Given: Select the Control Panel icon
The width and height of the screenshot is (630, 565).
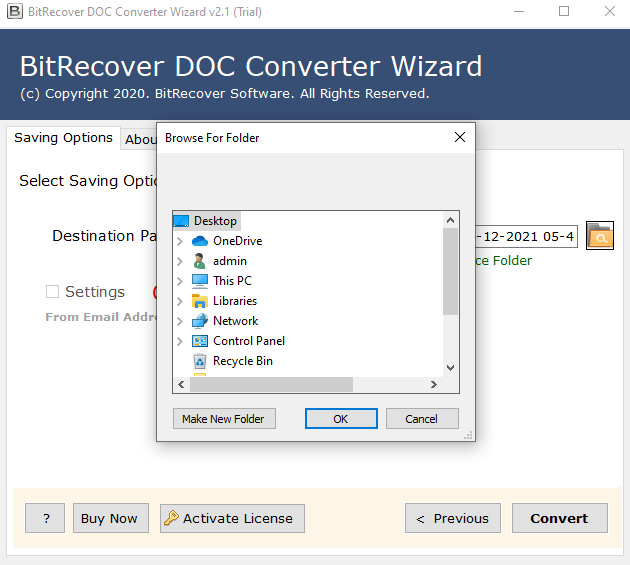Looking at the screenshot, I should click(199, 341).
